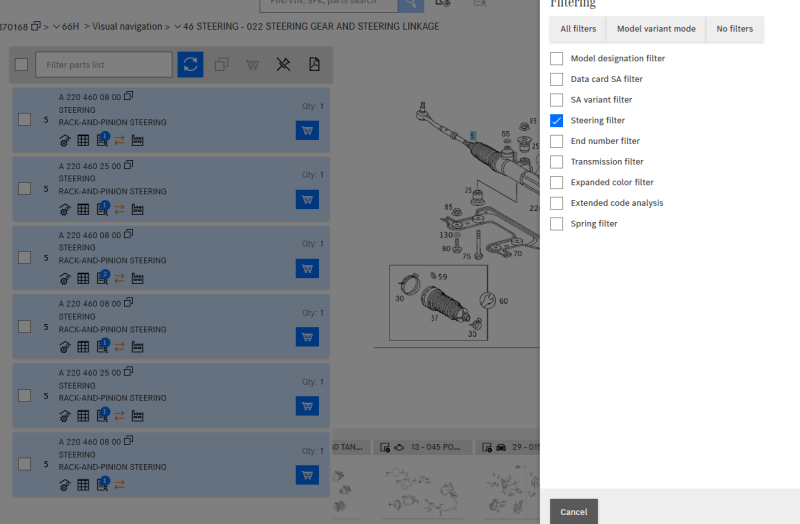Screen dimensions: 800x524
Task: Click orange replacement arrows in third row
Action: 119,278
